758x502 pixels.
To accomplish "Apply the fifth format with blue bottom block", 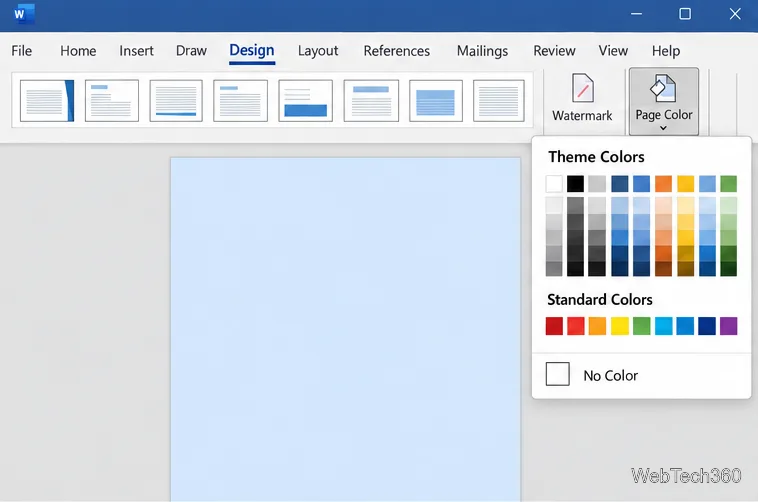I will pos(306,101).
